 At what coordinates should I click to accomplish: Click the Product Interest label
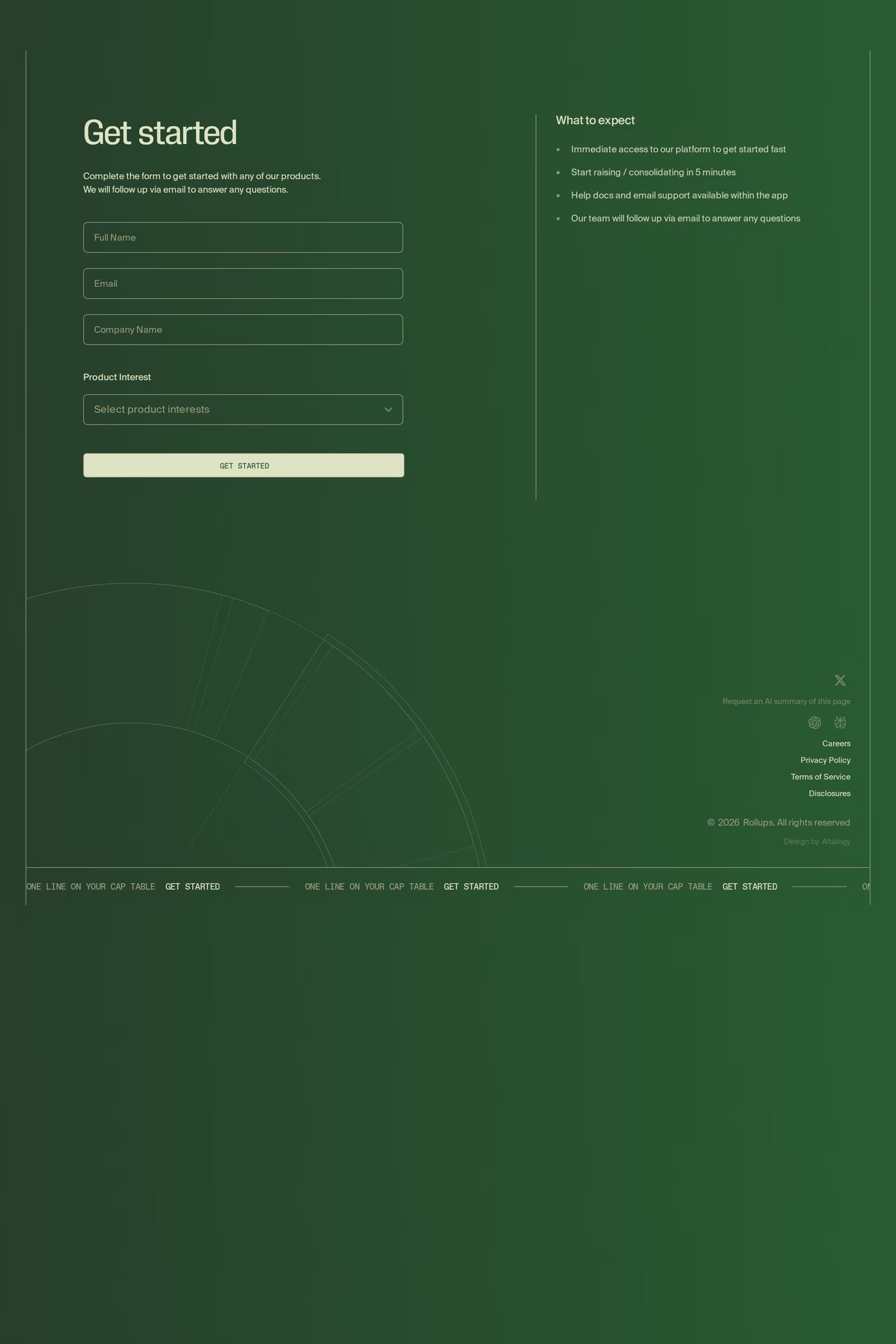tap(117, 377)
